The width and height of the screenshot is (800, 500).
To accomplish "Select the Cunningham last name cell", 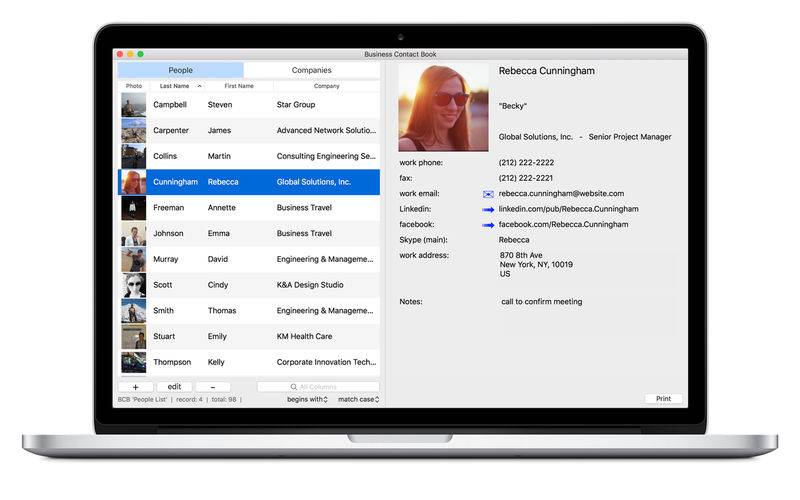I will (176, 182).
